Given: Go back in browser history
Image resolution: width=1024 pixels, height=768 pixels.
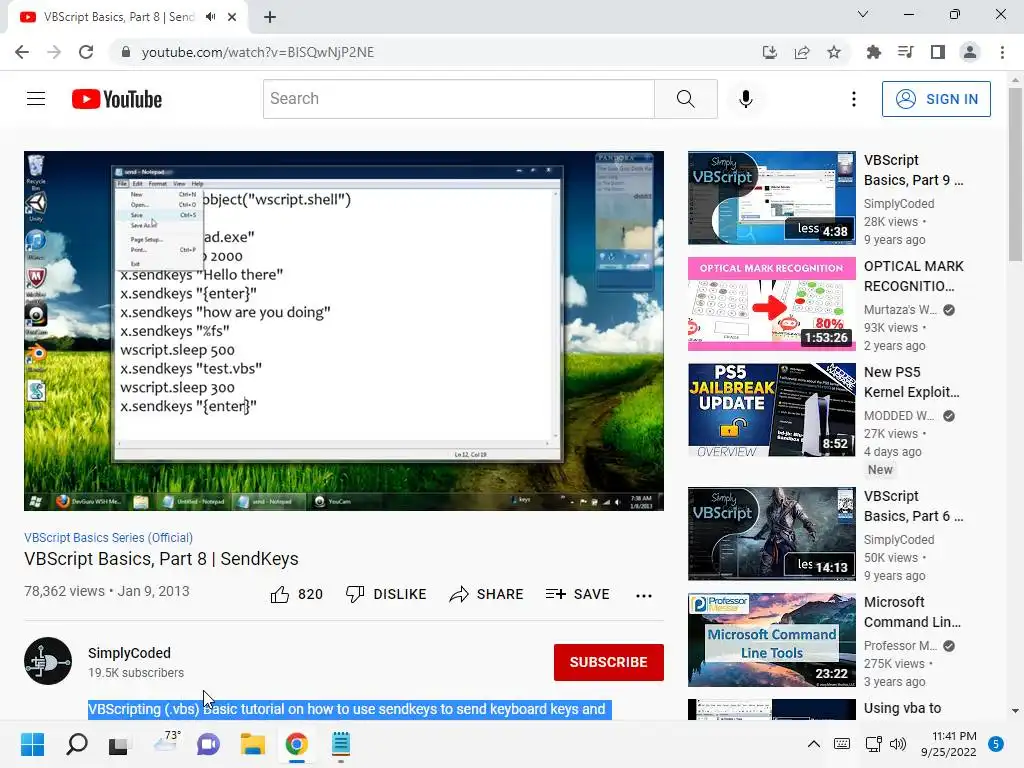Looking at the screenshot, I should click(x=22, y=52).
